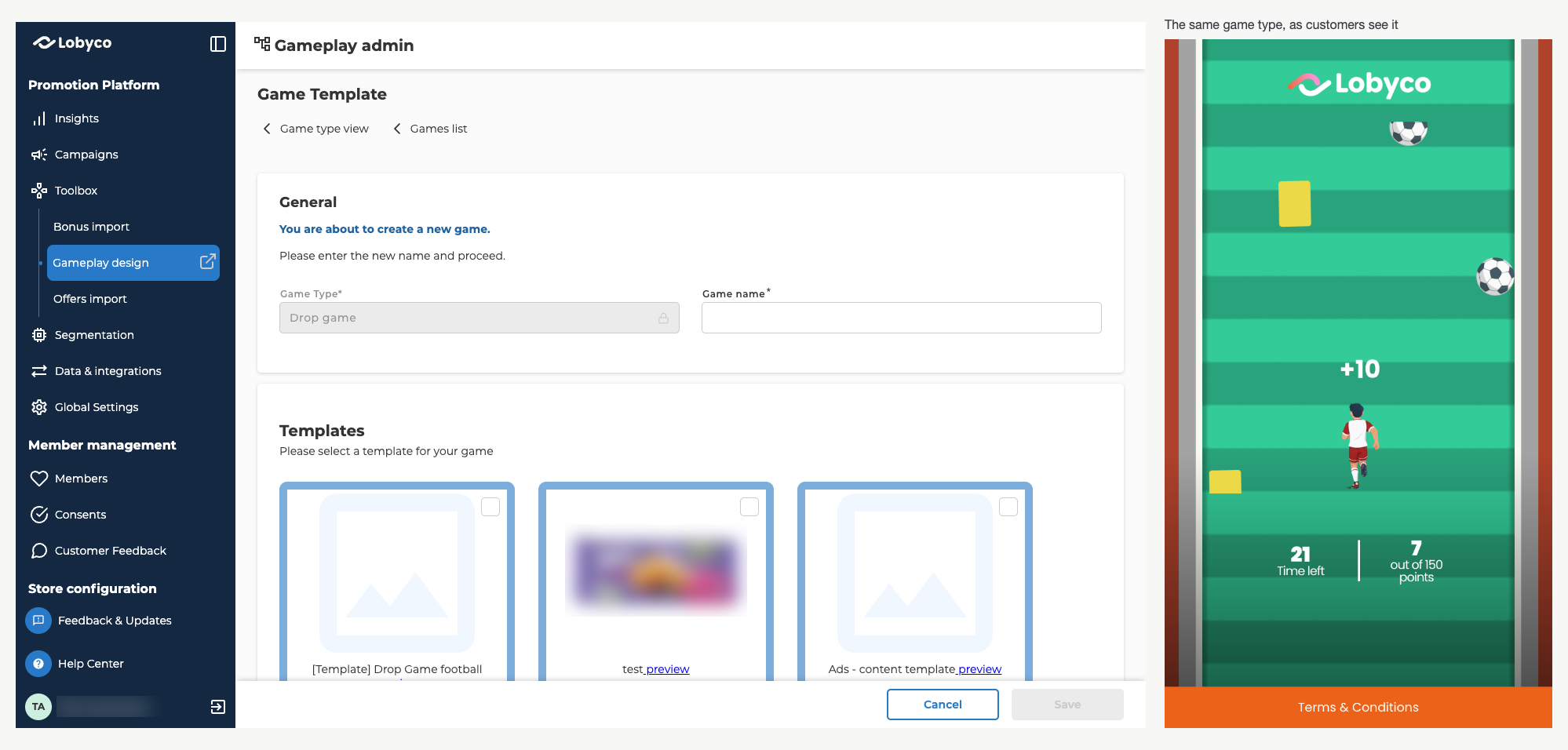
Task: Collapse the sidebar with the panel icon
Action: [x=218, y=44]
